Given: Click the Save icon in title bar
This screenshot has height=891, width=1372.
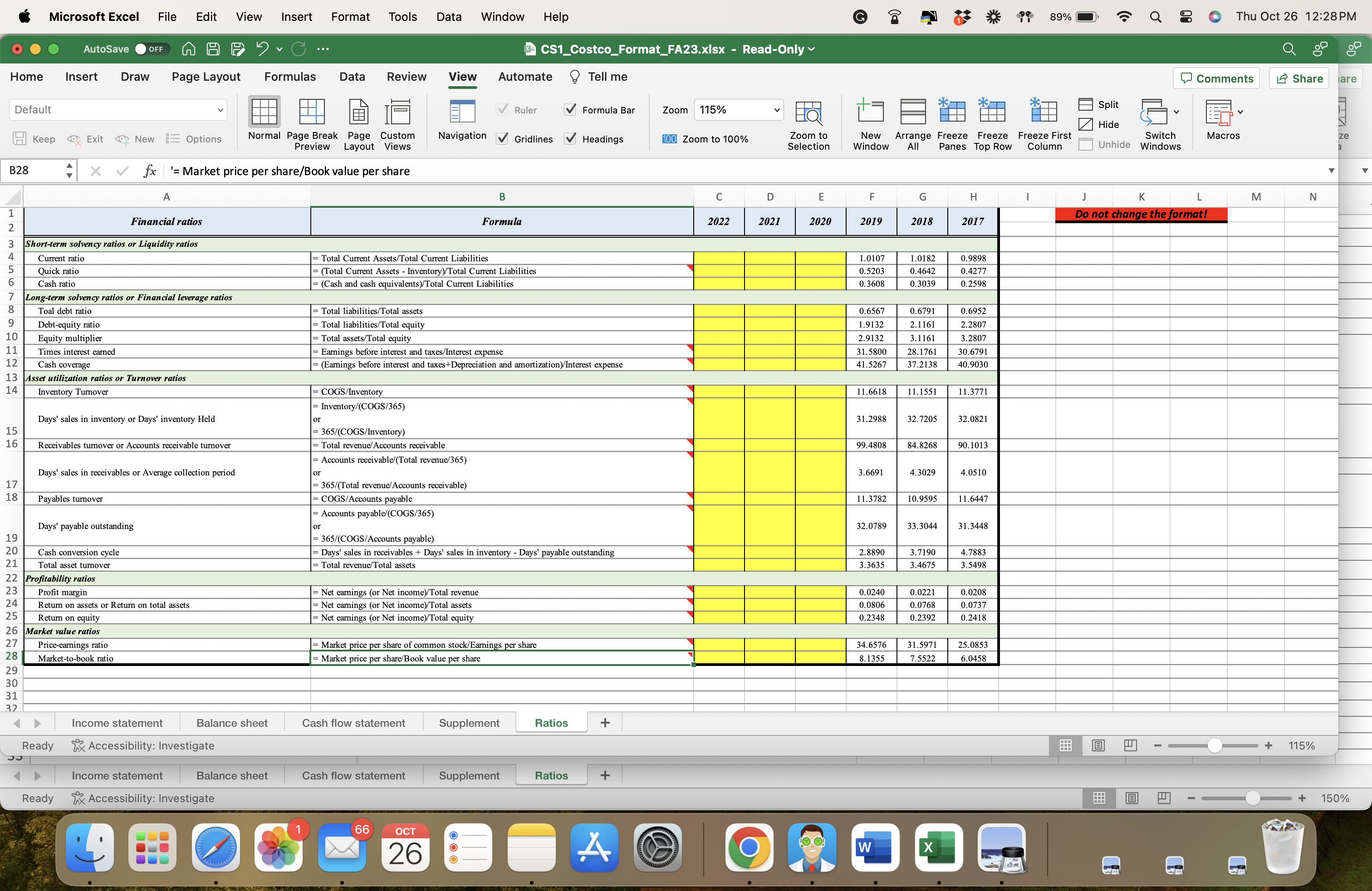Looking at the screenshot, I should click(213, 49).
